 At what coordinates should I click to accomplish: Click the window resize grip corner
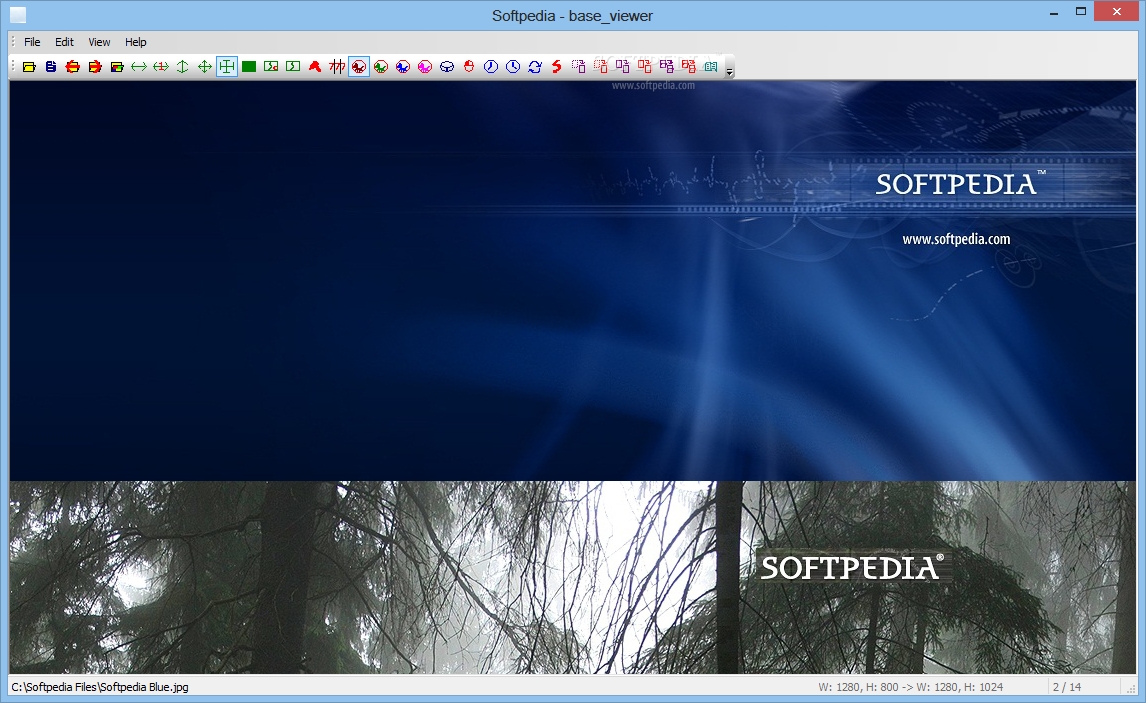(x=1131, y=688)
